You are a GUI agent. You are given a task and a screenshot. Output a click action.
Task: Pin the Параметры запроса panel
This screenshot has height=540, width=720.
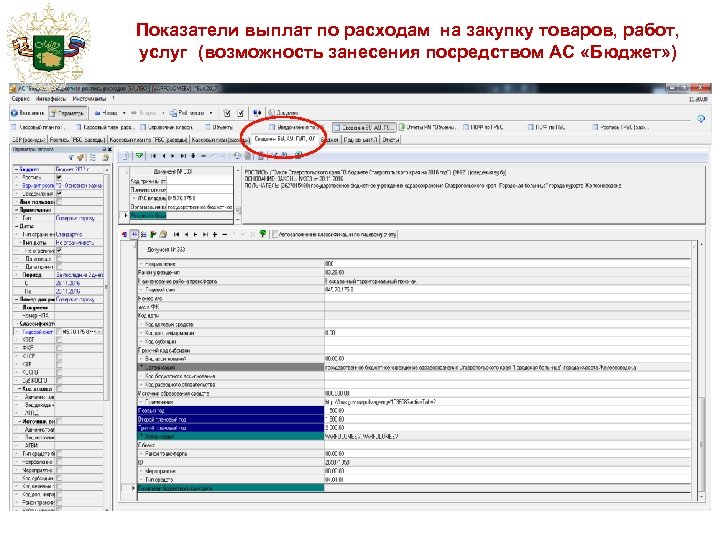(104, 150)
